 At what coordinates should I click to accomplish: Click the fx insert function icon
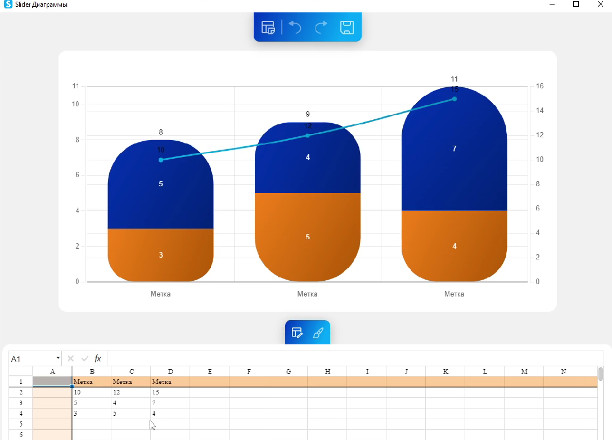pyautogui.click(x=98, y=358)
